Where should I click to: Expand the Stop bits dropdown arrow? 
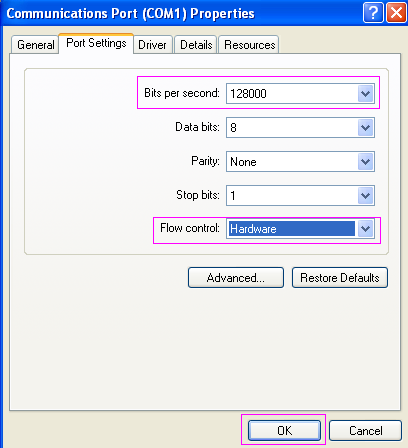pyautogui.click(x=366, y=195)
